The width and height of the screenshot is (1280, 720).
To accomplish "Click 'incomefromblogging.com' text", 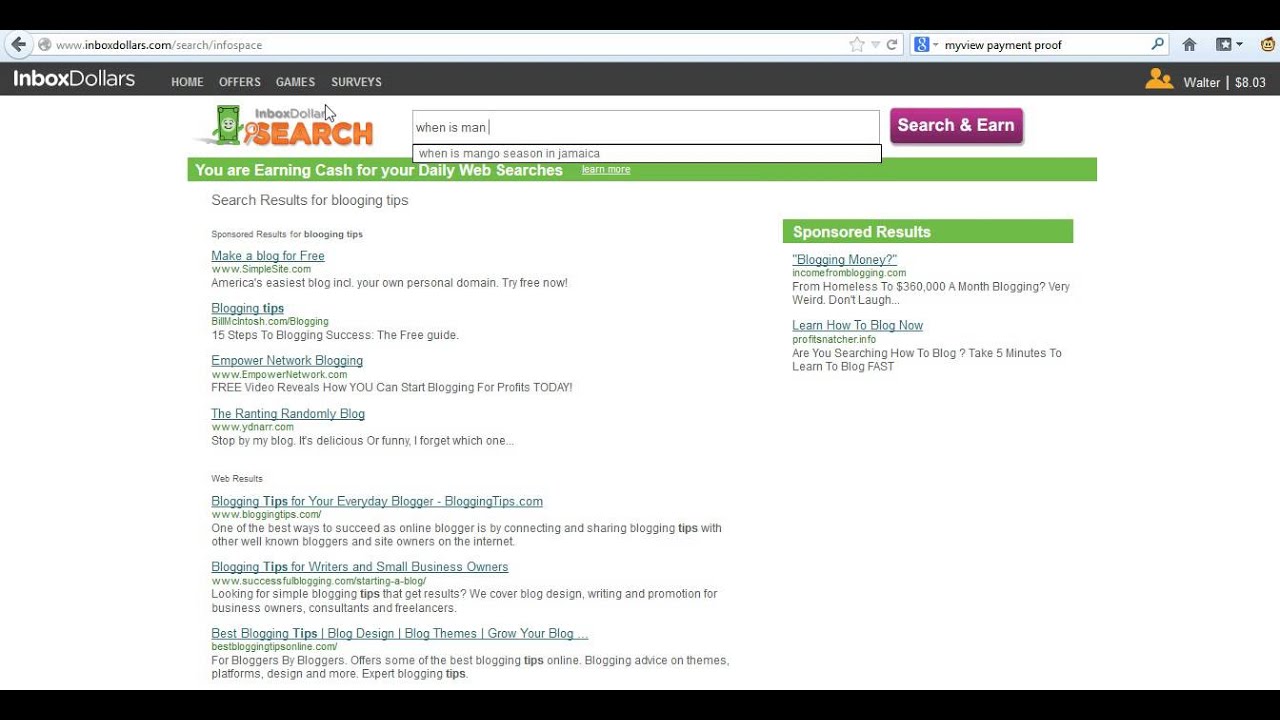I will tap(849, 273).
